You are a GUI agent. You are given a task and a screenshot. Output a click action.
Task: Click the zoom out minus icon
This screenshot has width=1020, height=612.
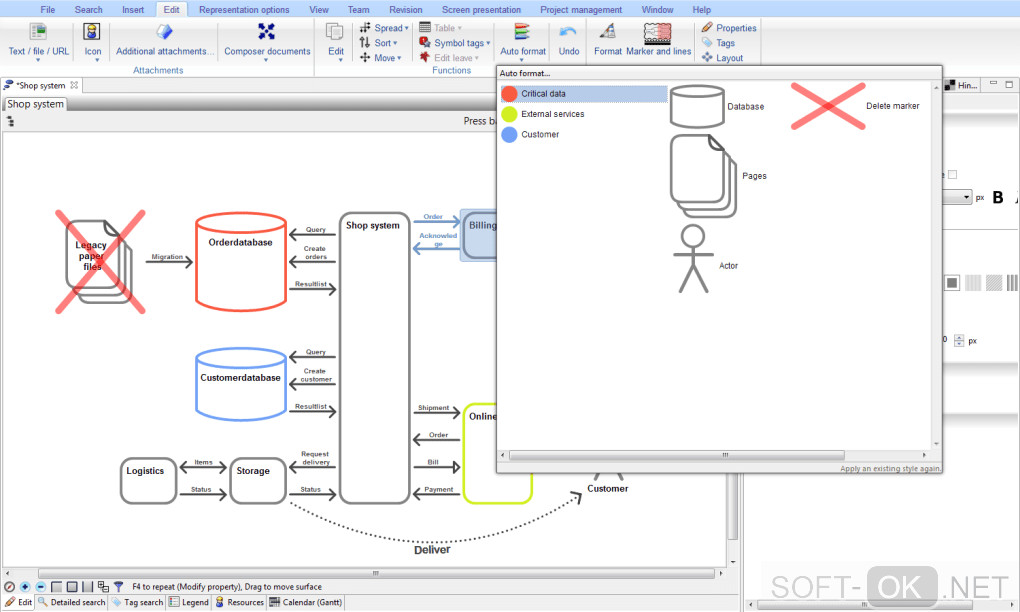point(40,587)
